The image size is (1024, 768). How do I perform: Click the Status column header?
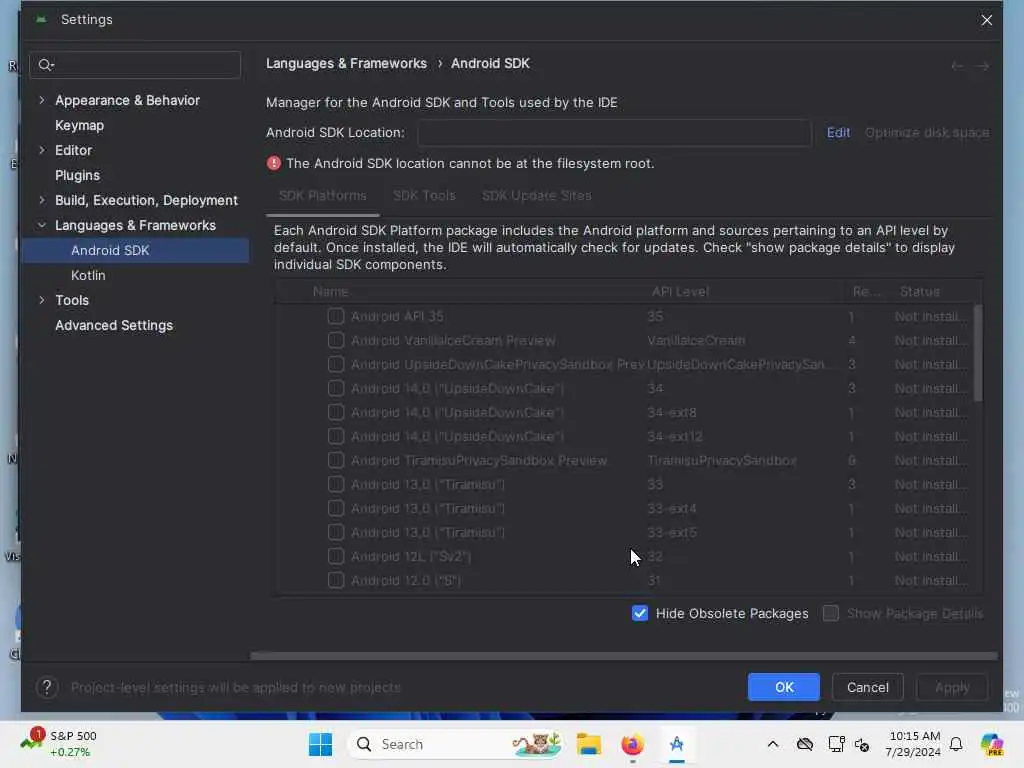click(920, 292)
